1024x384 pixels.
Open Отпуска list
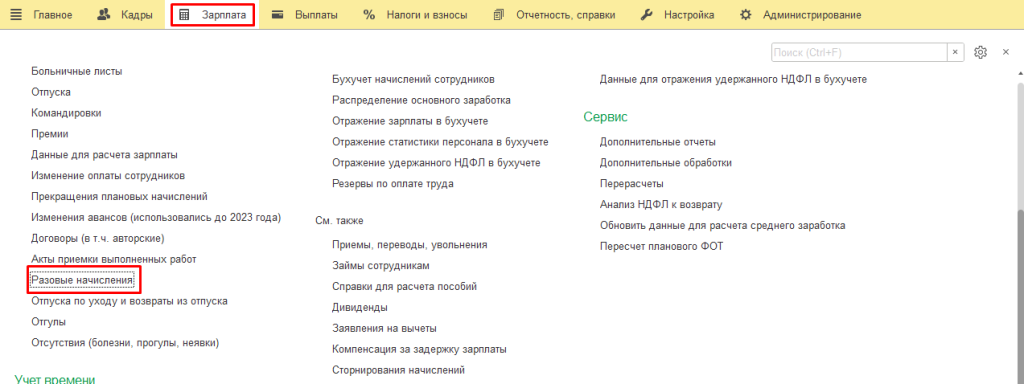click(51, 92)
